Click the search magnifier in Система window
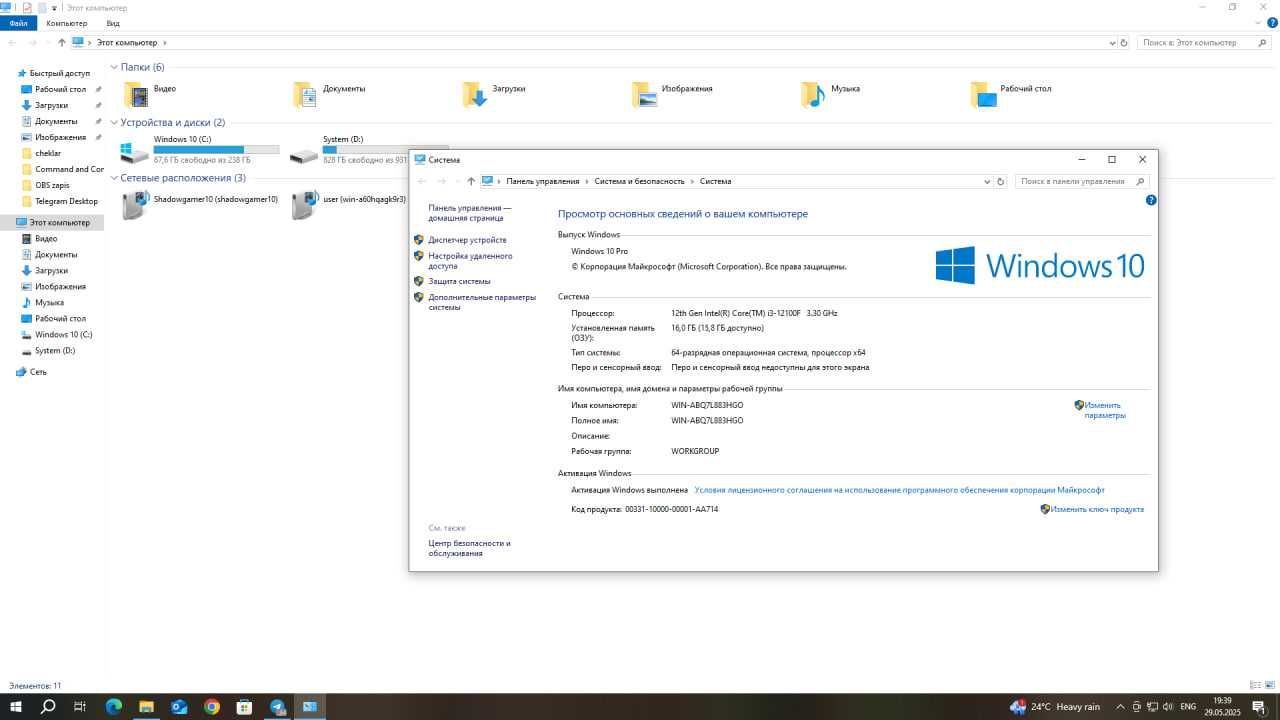 (x=1140, y=181)
